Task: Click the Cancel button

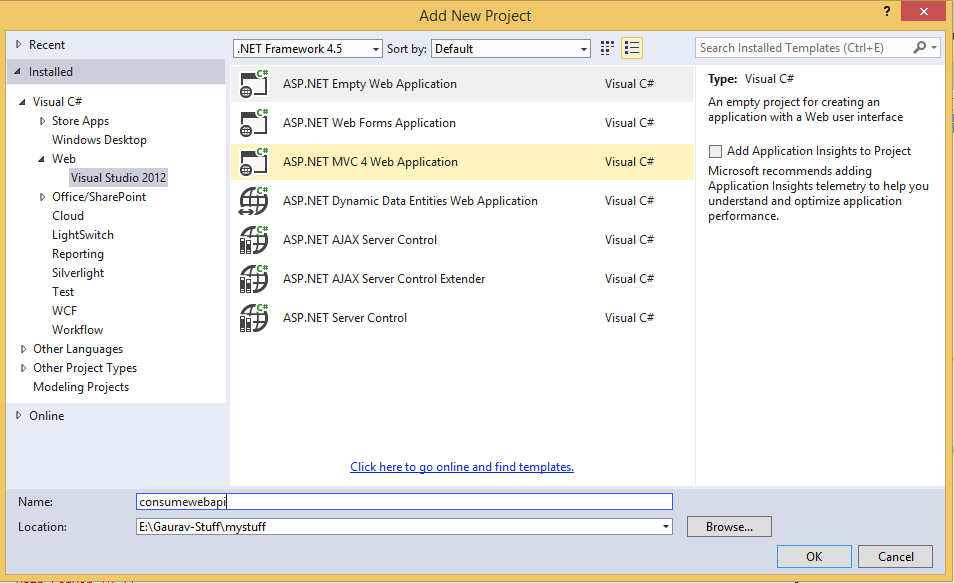Action: pyautogui.click(x=895, y=556)
